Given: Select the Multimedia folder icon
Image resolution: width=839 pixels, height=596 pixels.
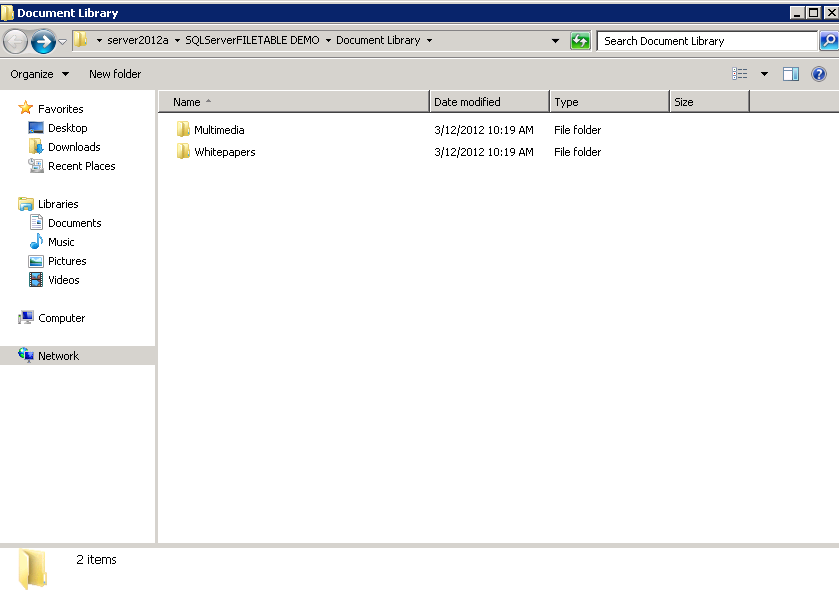Looking at the screenshot, I should click(183, 130).
